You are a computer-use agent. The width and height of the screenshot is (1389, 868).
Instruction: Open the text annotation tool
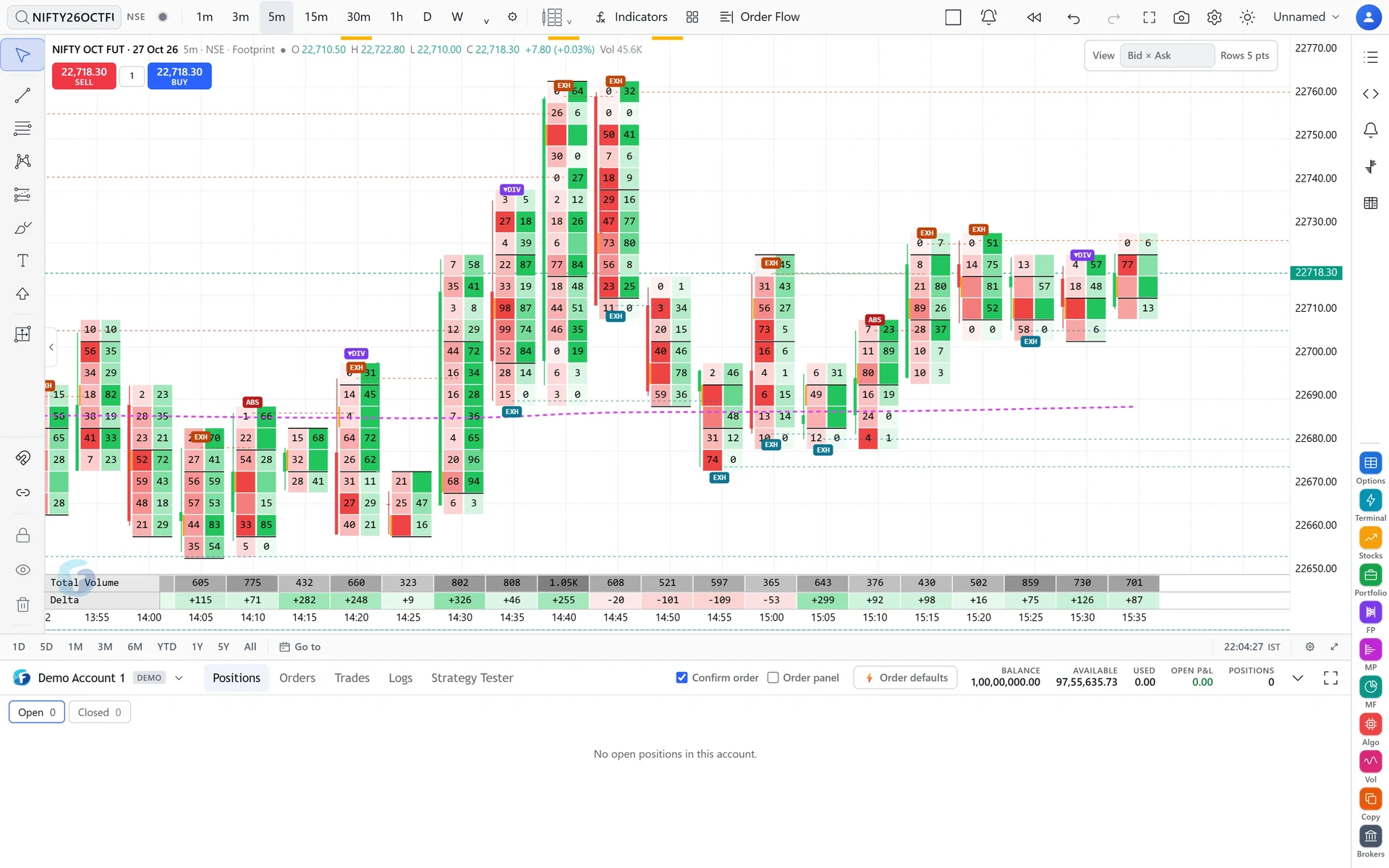click(x=22, y=260)
